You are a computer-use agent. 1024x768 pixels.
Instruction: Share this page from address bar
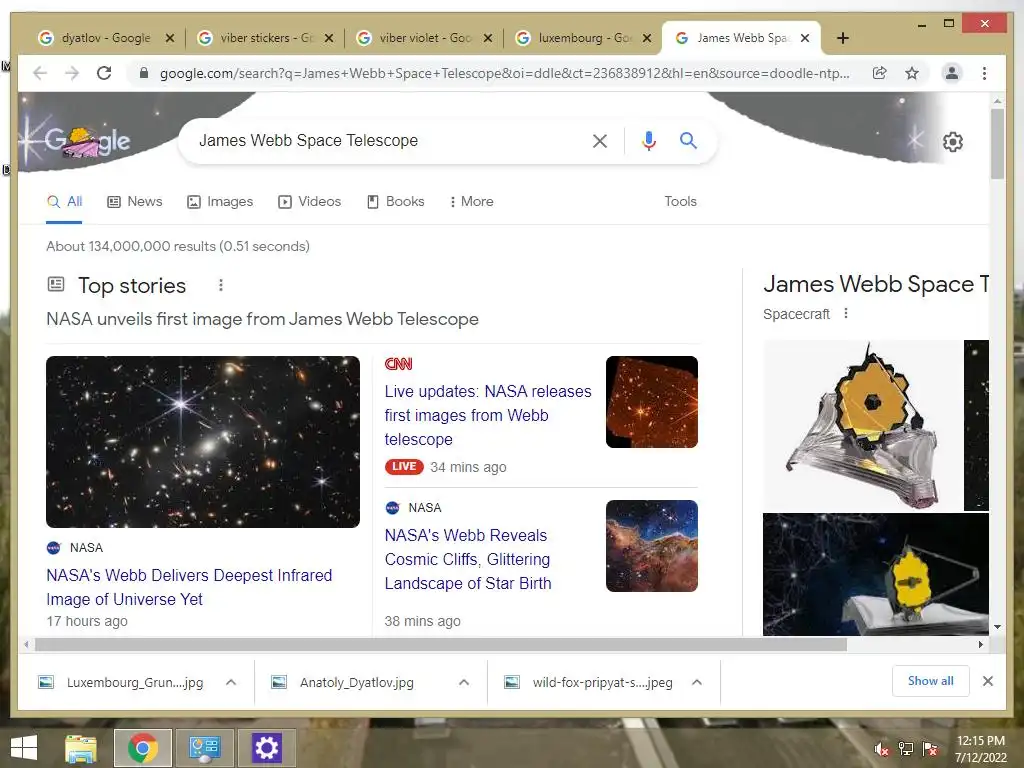(x=880, y=73)
